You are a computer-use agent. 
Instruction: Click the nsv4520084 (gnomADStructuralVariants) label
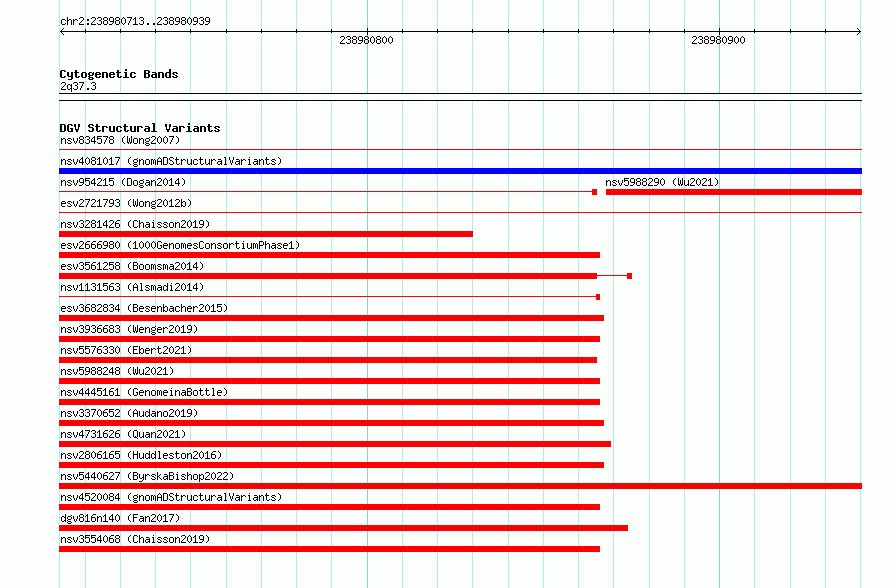click(x=171, y=497)
